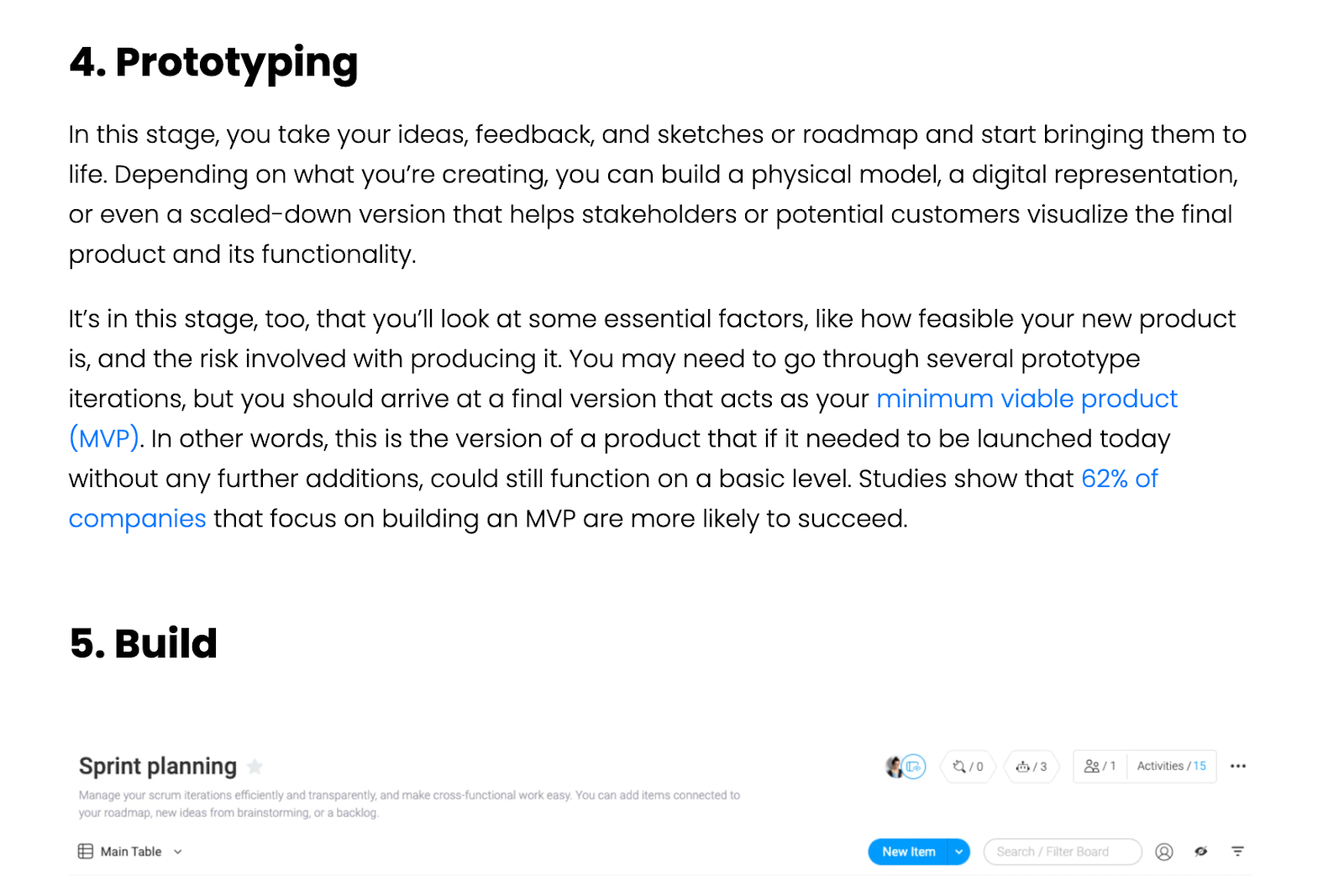Open the three-dot board options menu
1344x896 pixels.
point(1237,766)
